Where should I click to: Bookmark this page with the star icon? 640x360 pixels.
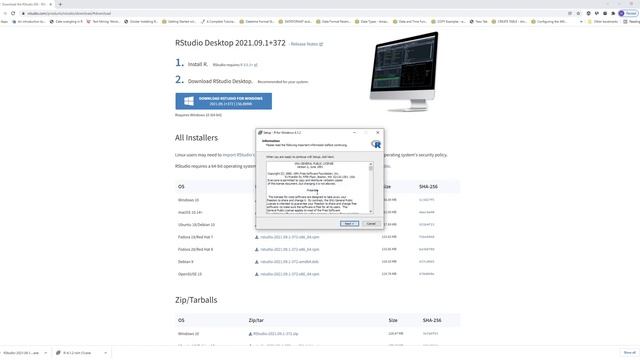click(578, 13)
